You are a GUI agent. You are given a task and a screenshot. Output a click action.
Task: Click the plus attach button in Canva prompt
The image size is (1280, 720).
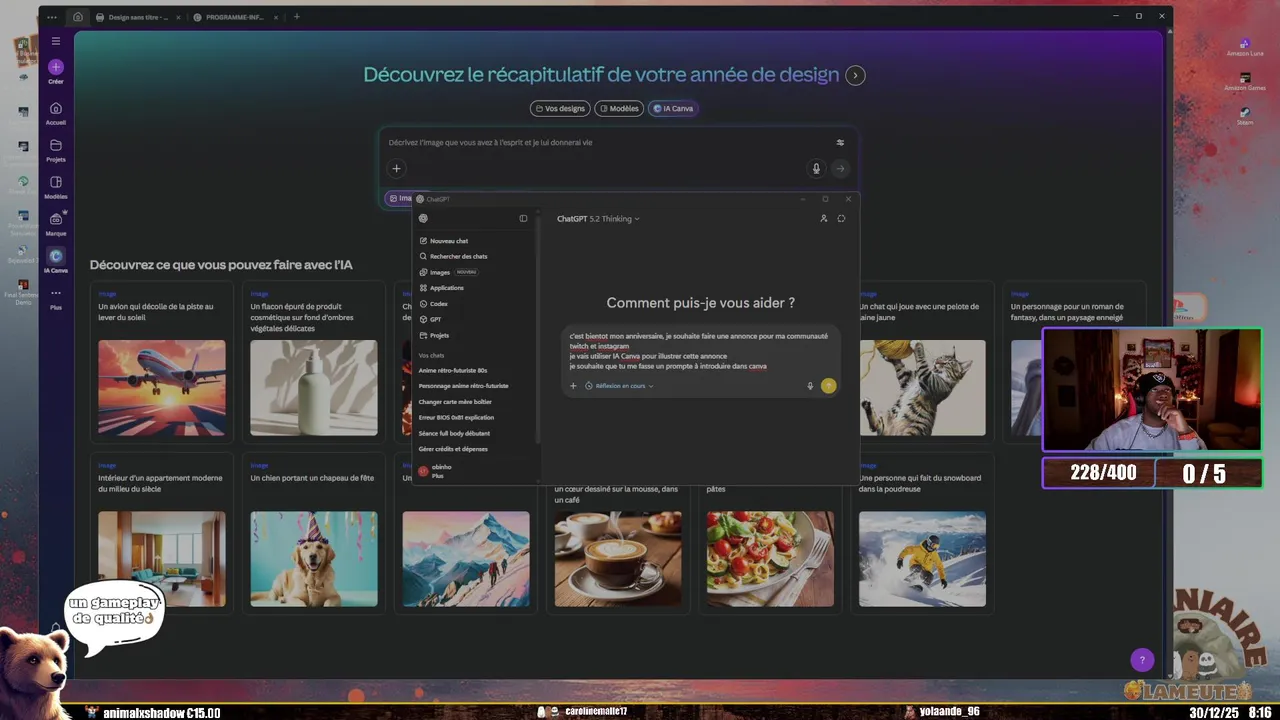(x=396, y=169)
